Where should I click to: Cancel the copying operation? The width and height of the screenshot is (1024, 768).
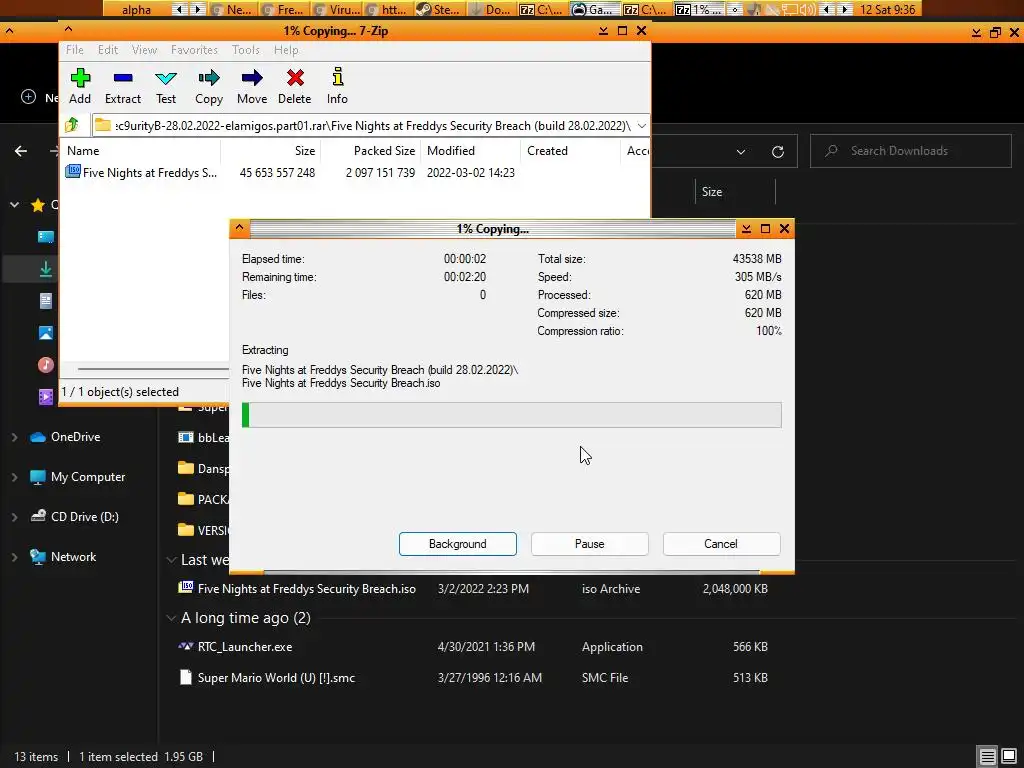tap(721, 544)
